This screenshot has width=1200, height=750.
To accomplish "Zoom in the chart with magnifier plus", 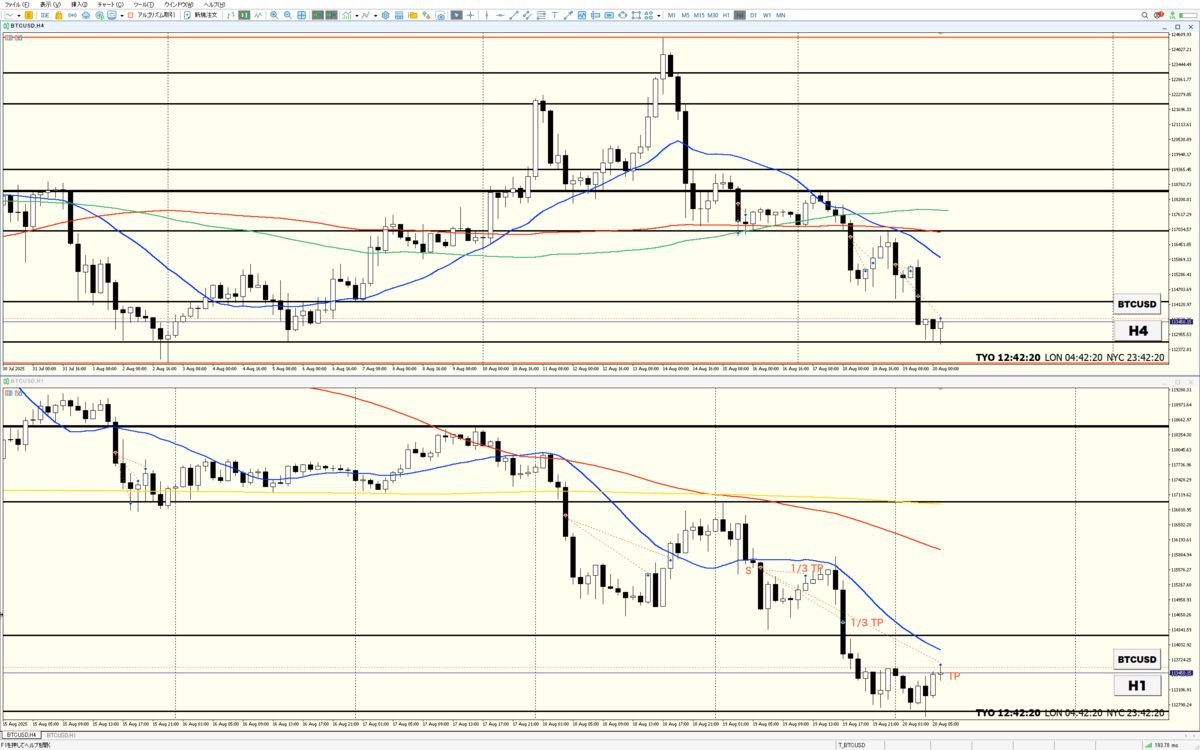I will tap(274, 15).
